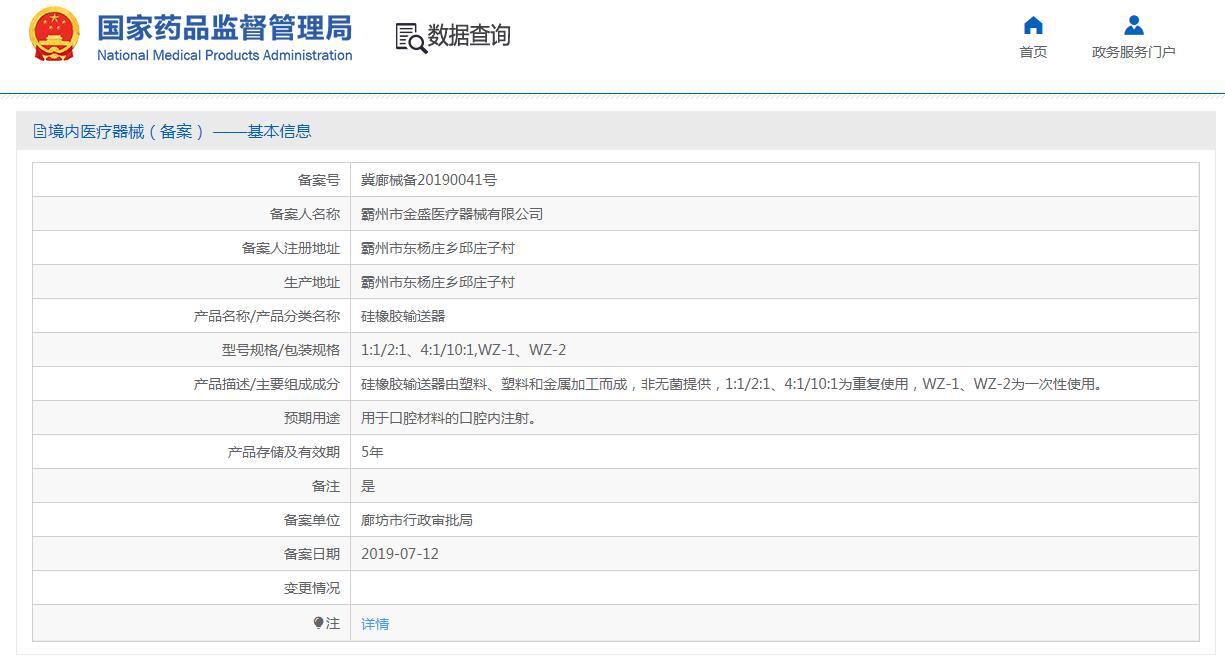The height and width of the screenshot is (670, 1225).
Task: Go to 首页 text link
Action: [1033, 52]
